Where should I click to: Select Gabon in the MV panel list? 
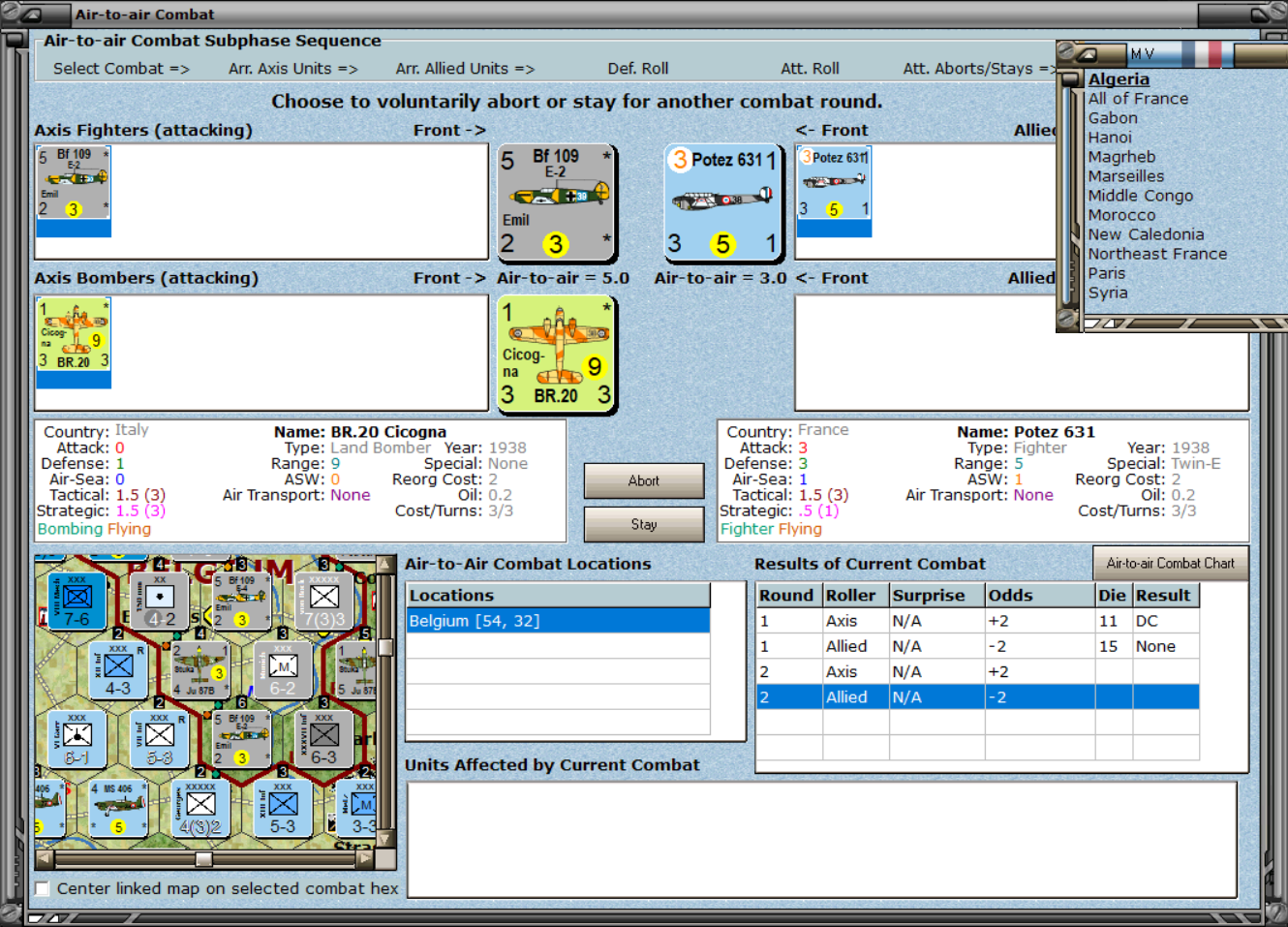1113,118
